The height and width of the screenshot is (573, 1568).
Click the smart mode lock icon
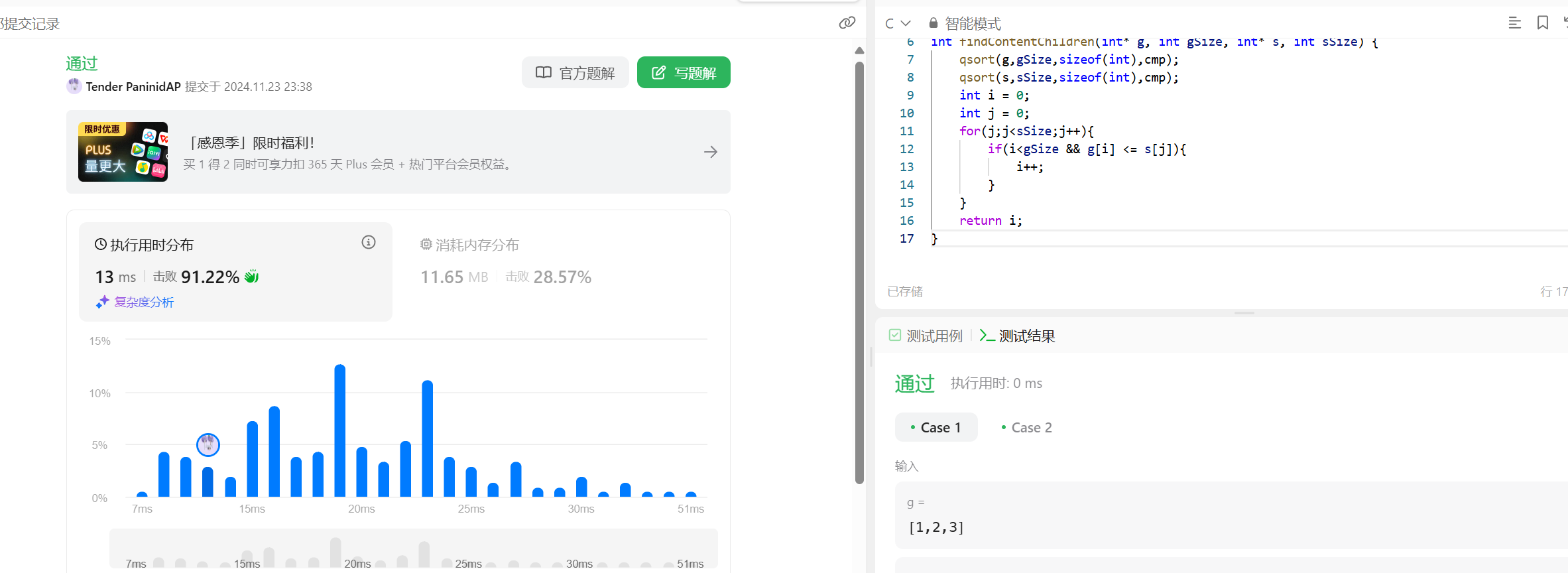click(x=934, y=23)
